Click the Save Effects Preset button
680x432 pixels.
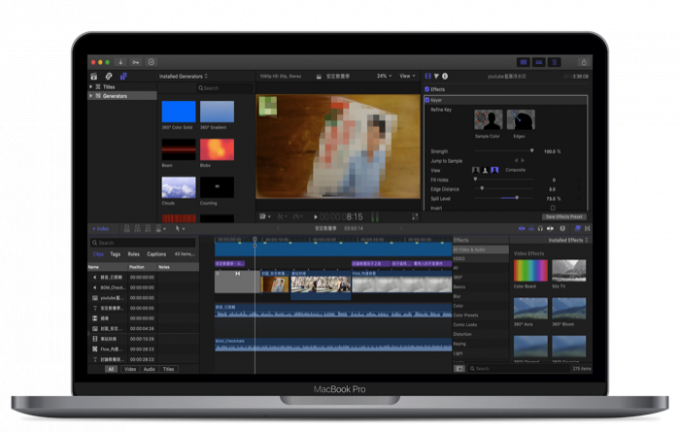pos(563,216)
